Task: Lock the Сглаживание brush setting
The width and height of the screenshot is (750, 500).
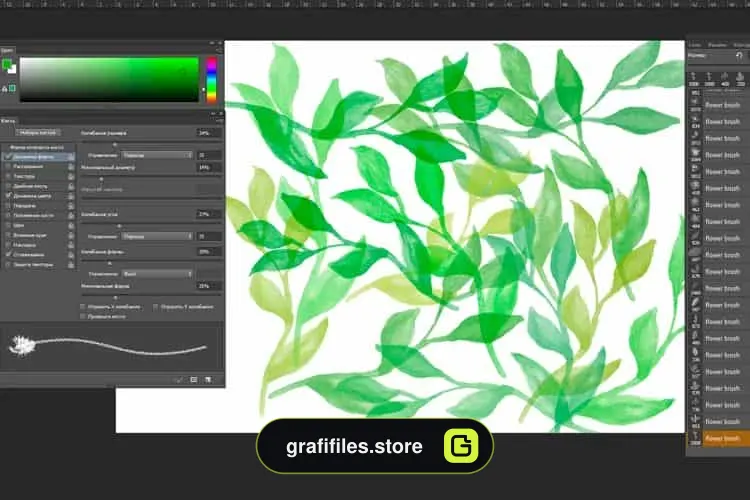Action: pyautogui.click(x=71, y=255)
